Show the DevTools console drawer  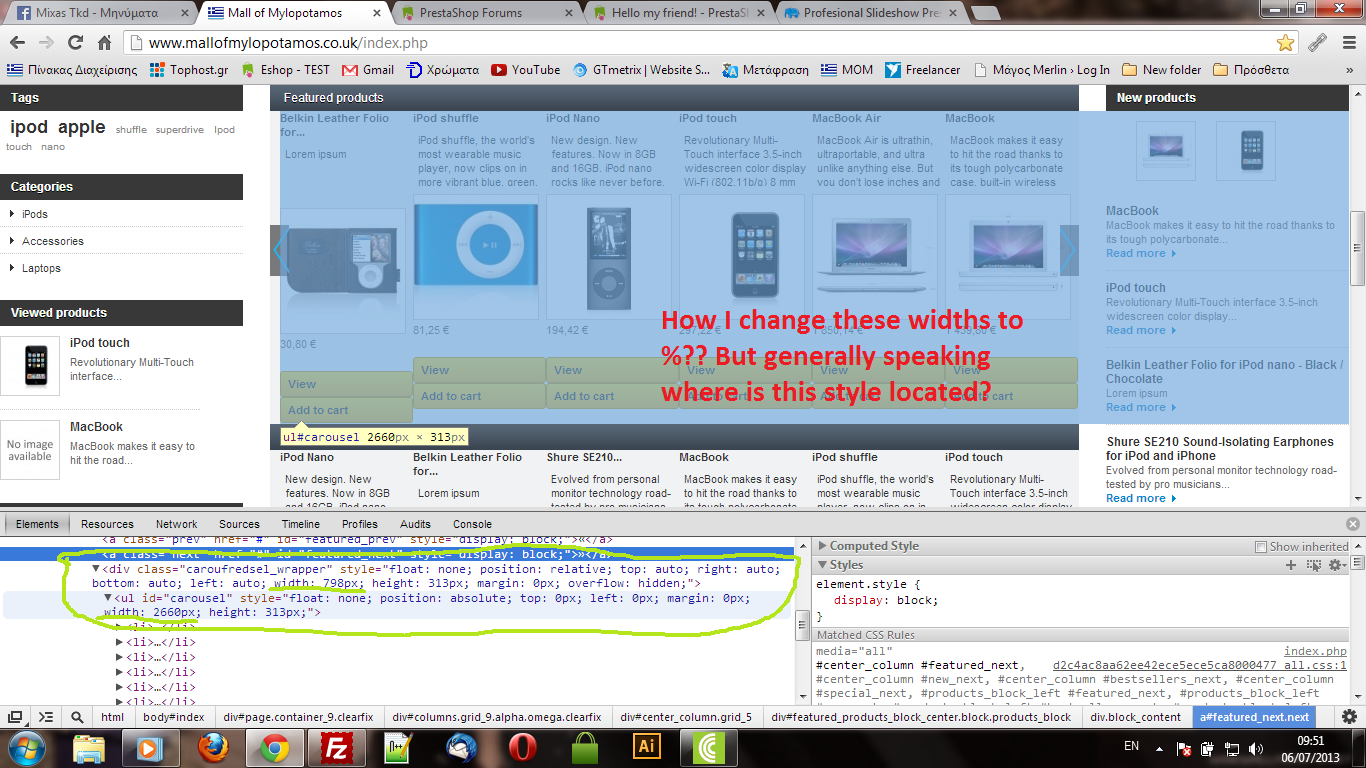pos(46,717)
